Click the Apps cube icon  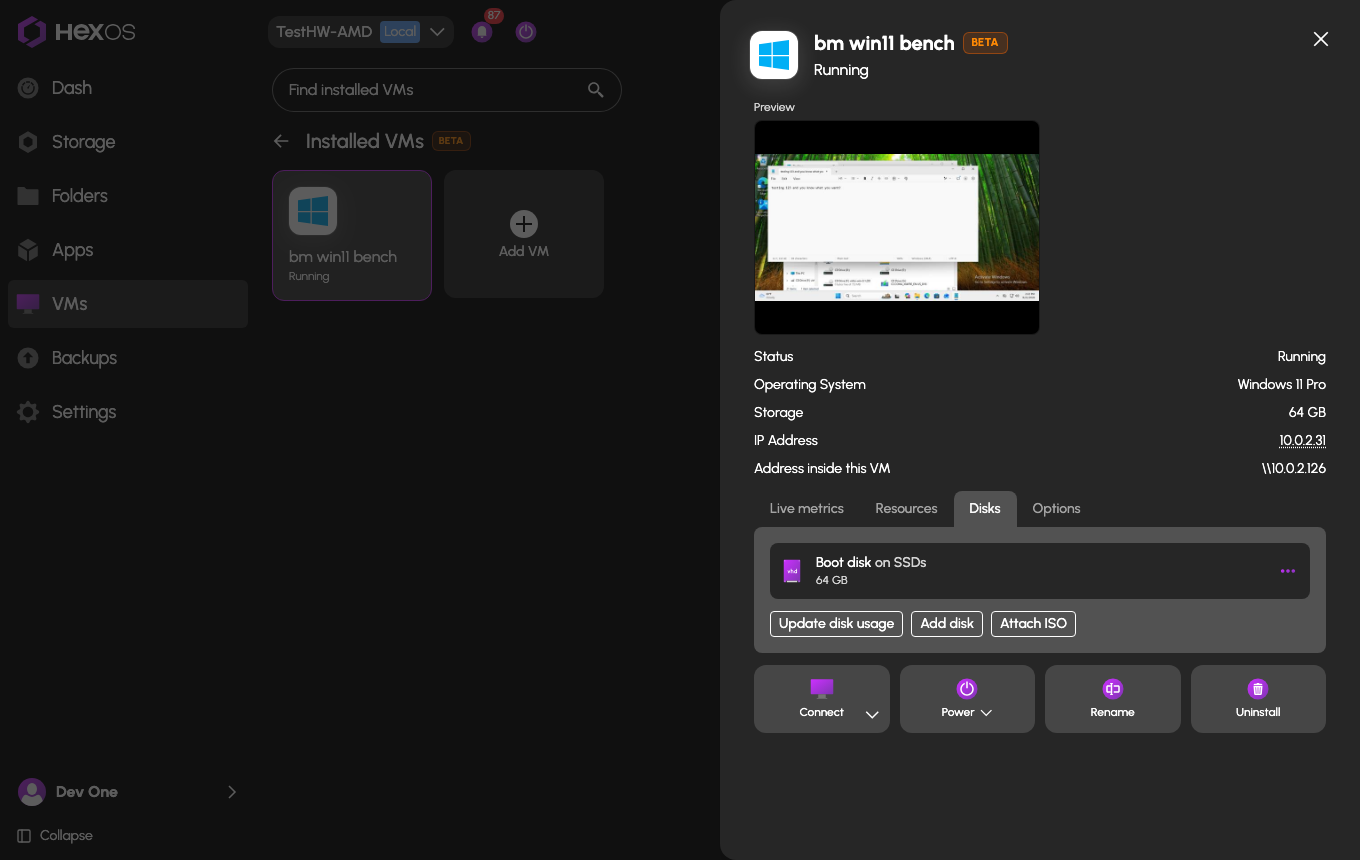click(x=28, y=250)
